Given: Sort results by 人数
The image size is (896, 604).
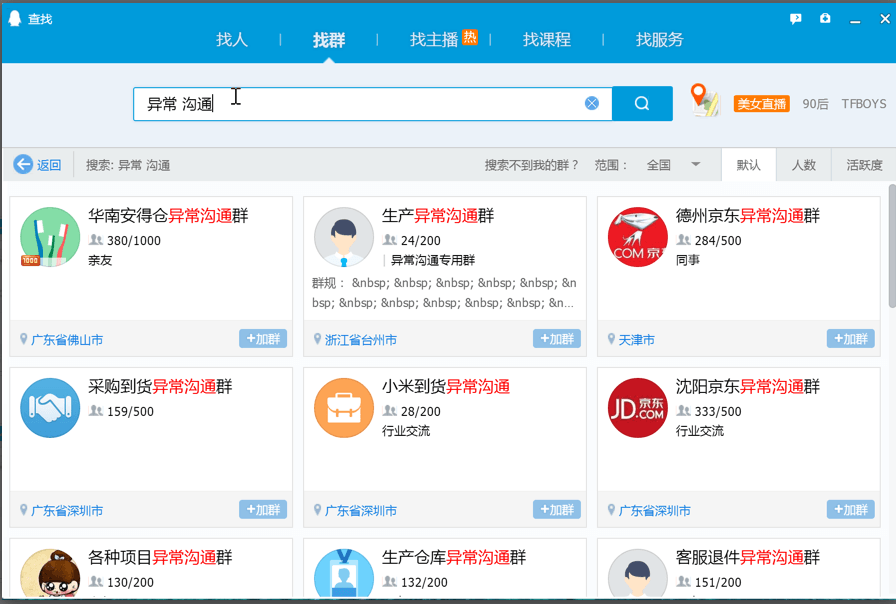Looking at the screenshot, I should point(804,165).
